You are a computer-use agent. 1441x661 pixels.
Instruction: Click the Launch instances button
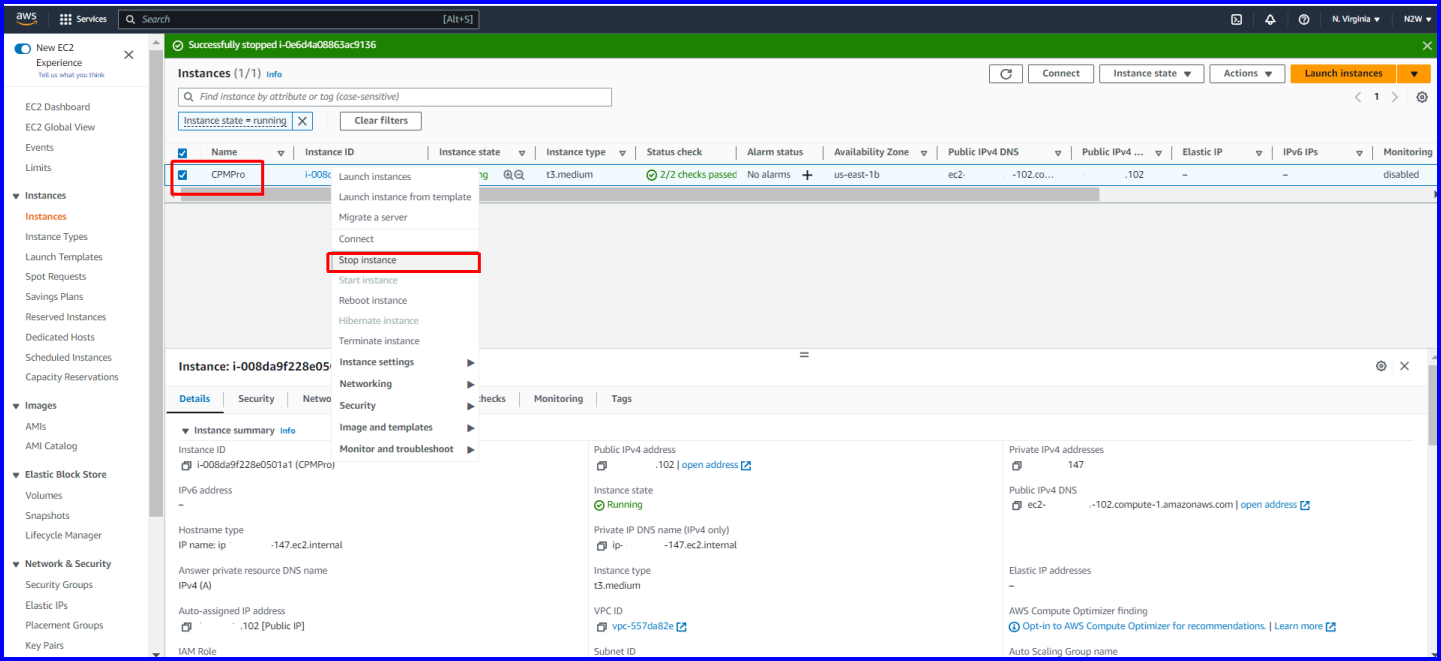1343,74
